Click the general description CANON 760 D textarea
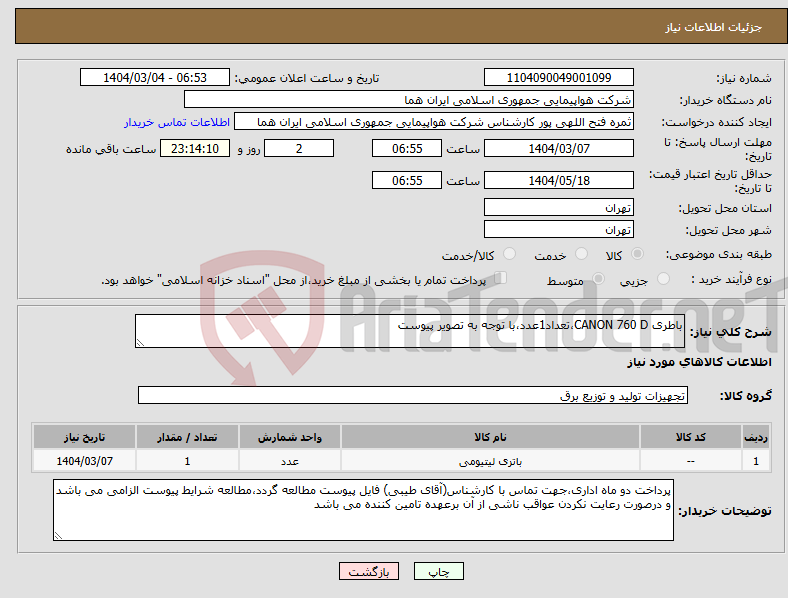Screen dimensions: 788x598 click(x=410, y=331)
